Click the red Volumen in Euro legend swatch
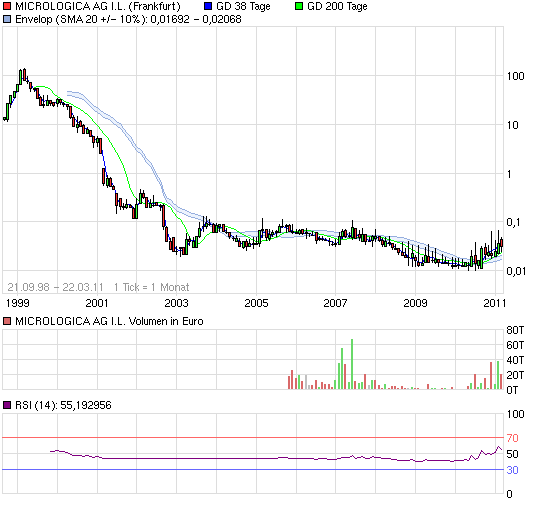545x515 pixels. click(x=7, y=321)
